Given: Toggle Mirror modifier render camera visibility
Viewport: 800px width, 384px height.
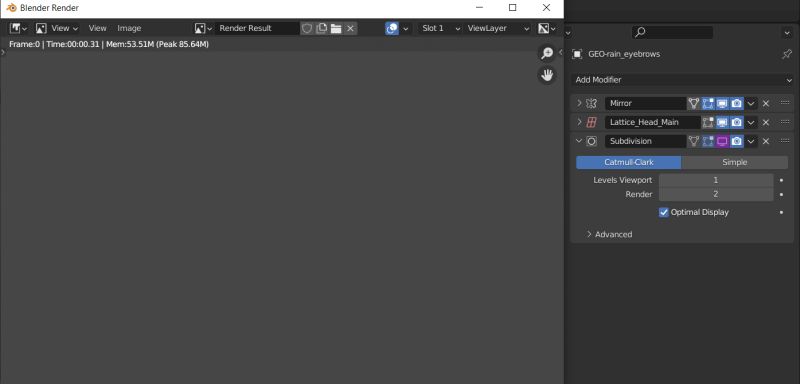Looking at the screenshot, I should [x=736, y=104].
